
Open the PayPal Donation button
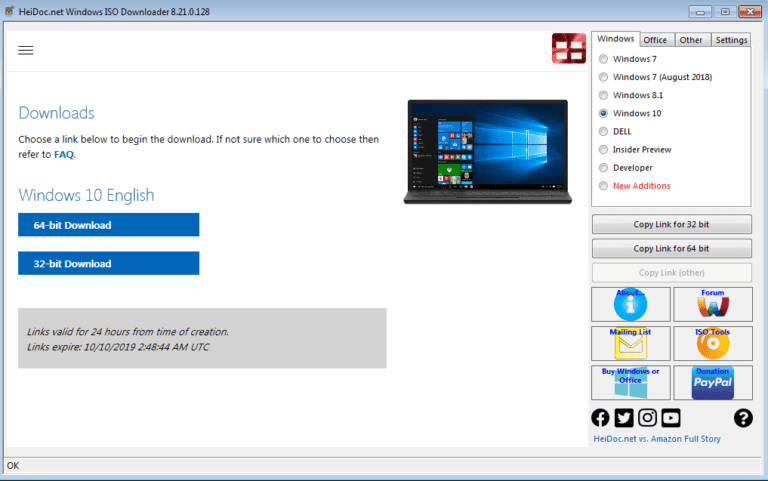tap(713, 383)
